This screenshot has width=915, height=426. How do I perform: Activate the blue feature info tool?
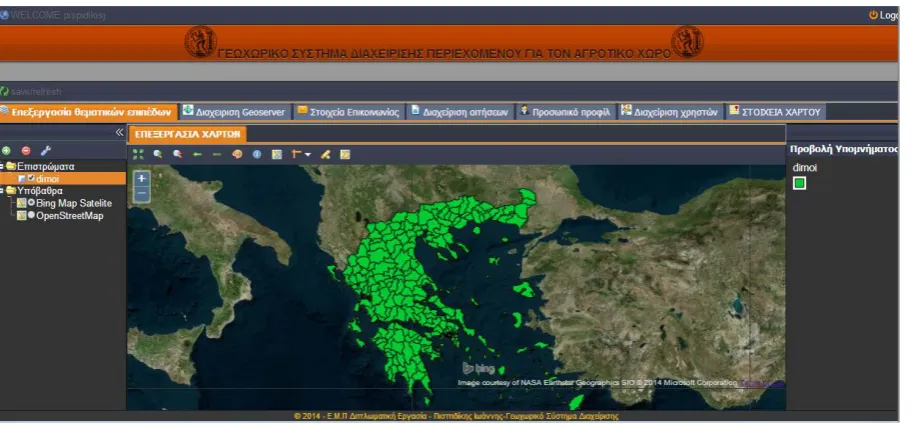[x=257, y=155]
